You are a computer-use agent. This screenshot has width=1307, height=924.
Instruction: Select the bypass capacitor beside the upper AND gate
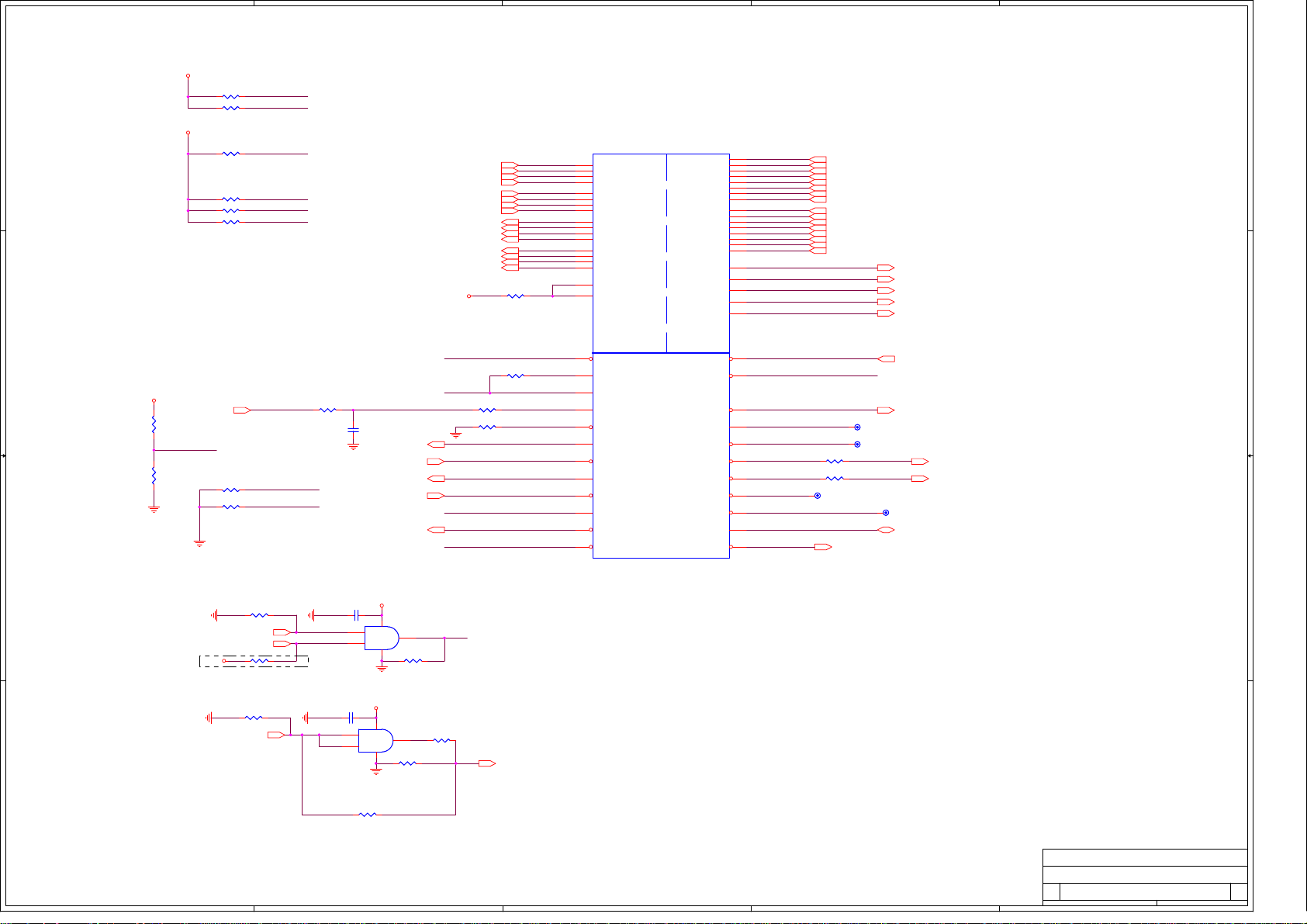[x=356, y=615]
